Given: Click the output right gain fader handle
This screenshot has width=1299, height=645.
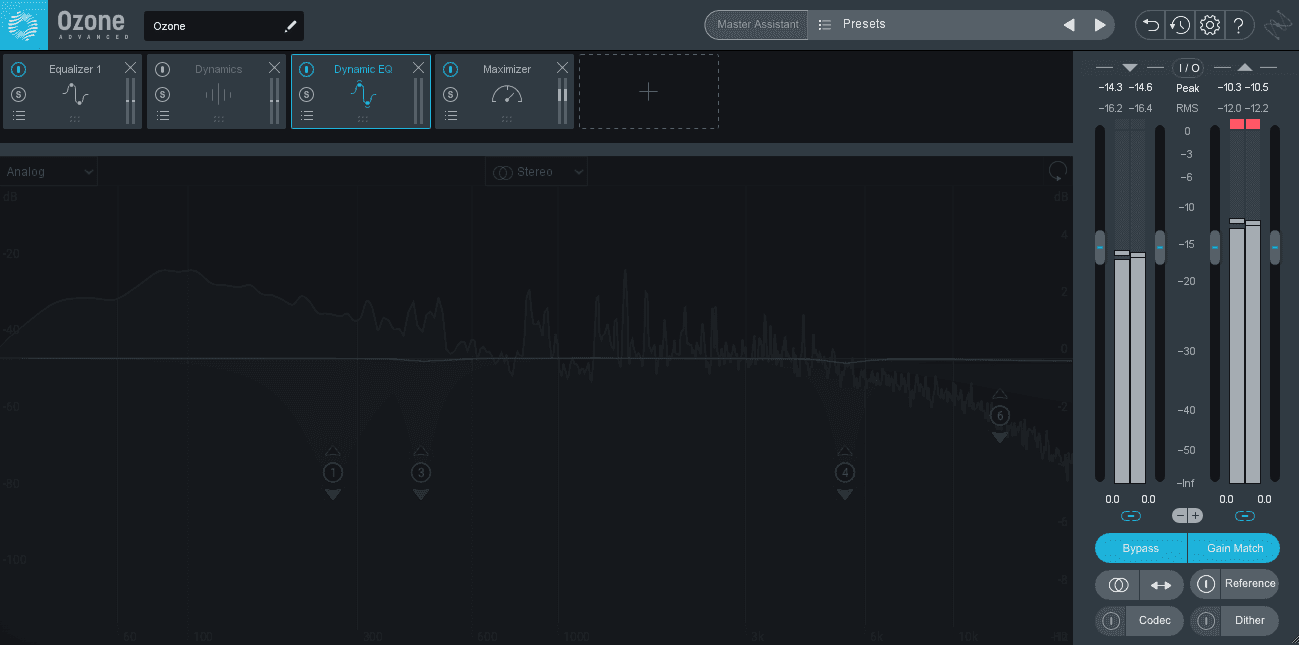Looking at the screenshot, I should coord(1275,247).
